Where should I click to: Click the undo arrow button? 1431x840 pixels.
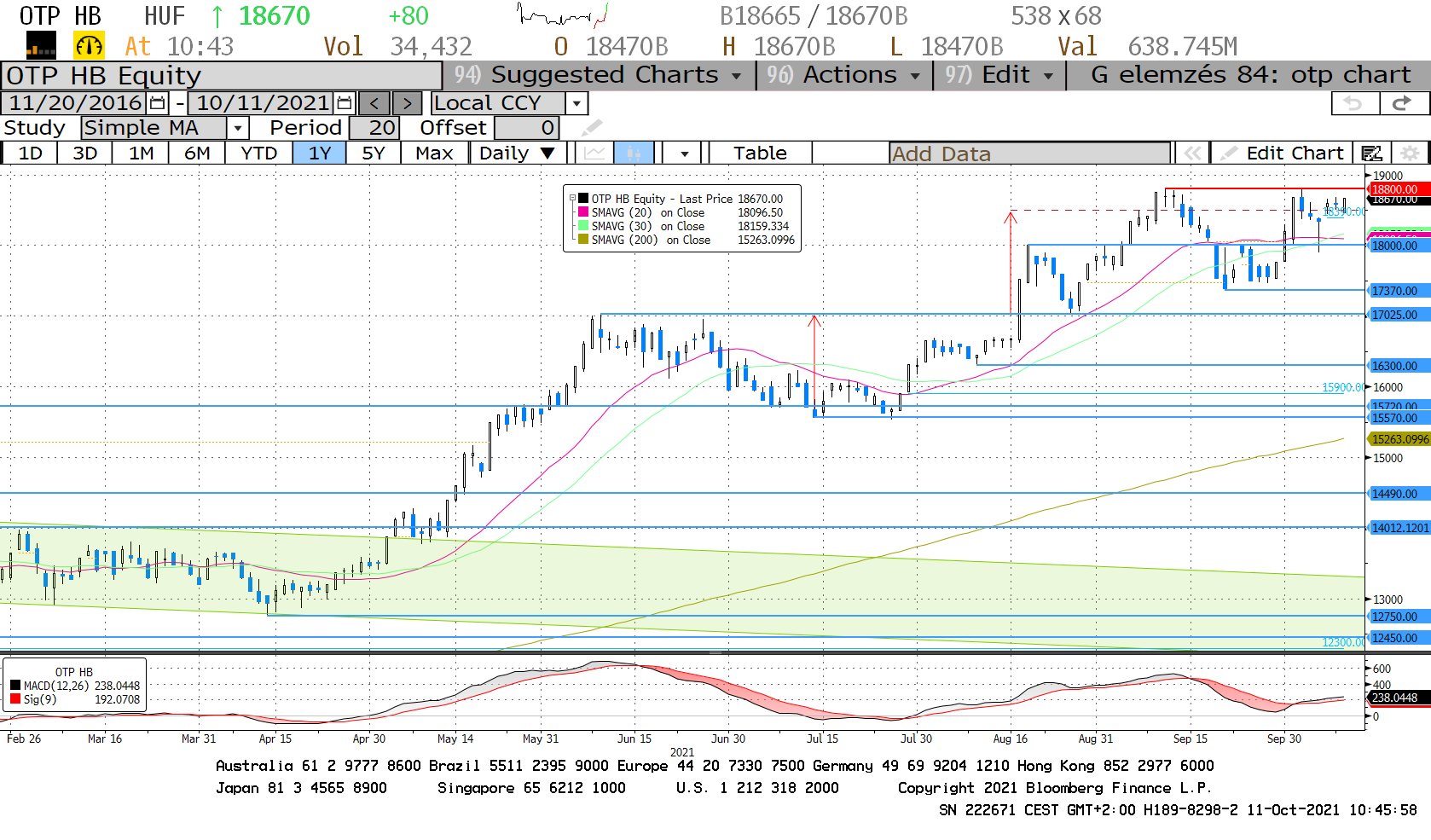[x=1354, y=103]
